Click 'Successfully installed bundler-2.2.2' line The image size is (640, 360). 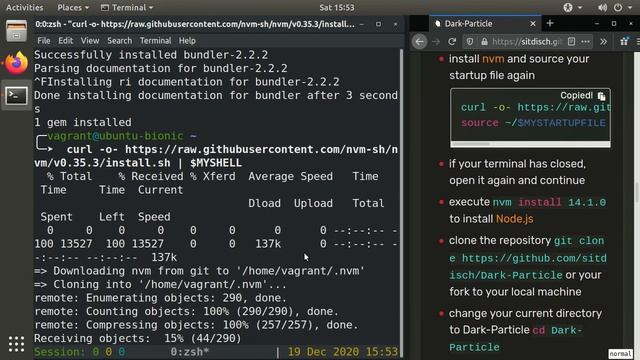(x=151, y=55)
